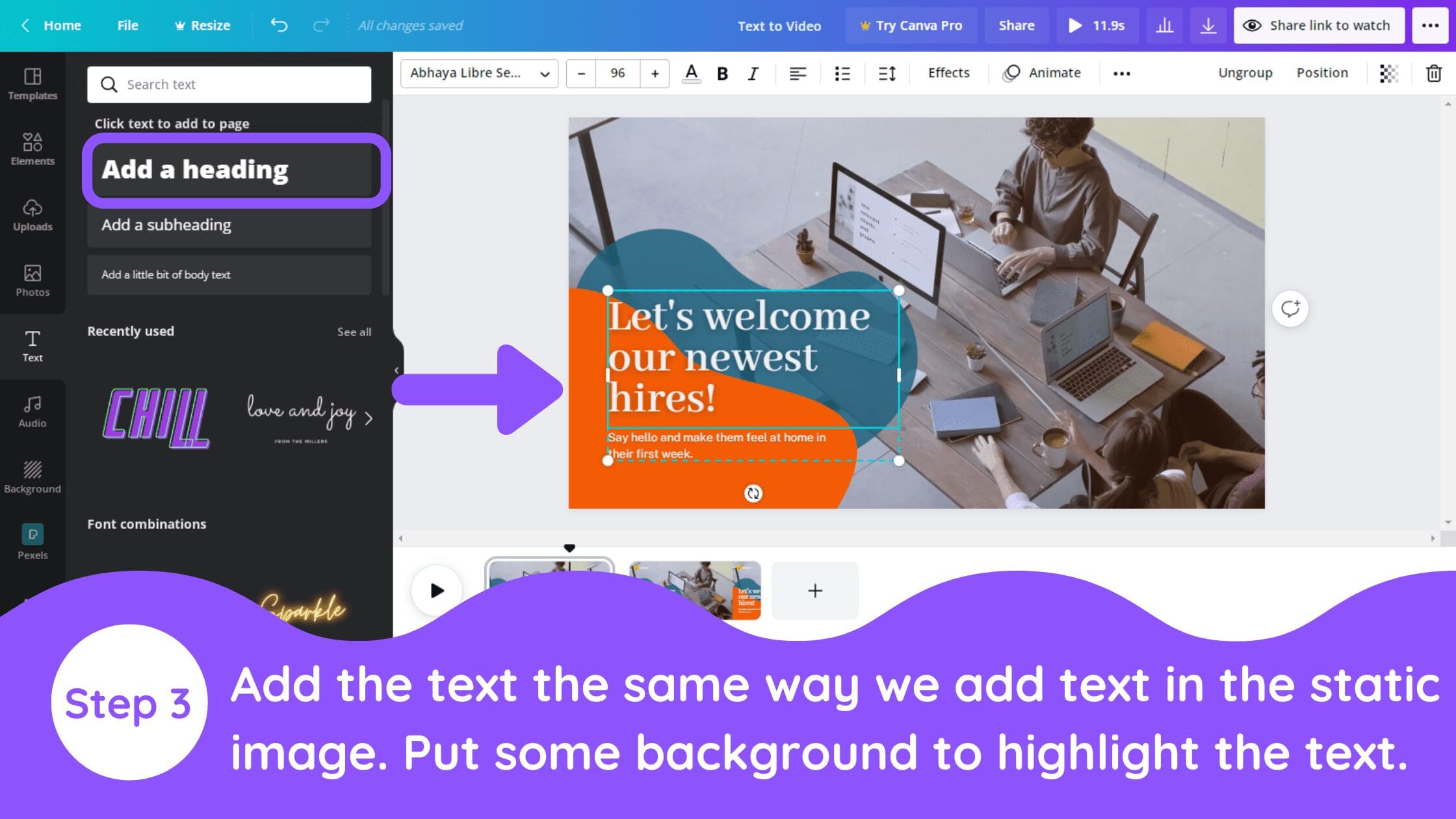
Task: Click the Download icon
Action: pos(1207,24)
